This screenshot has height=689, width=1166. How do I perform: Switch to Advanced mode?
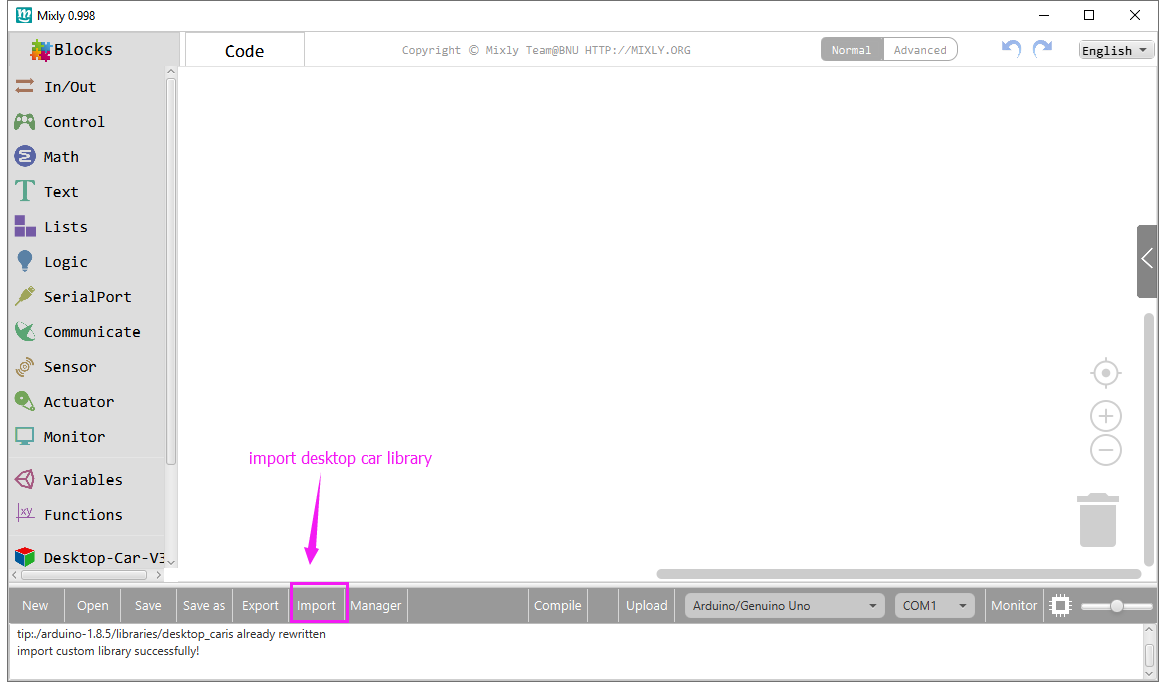[x=920, y=50]
